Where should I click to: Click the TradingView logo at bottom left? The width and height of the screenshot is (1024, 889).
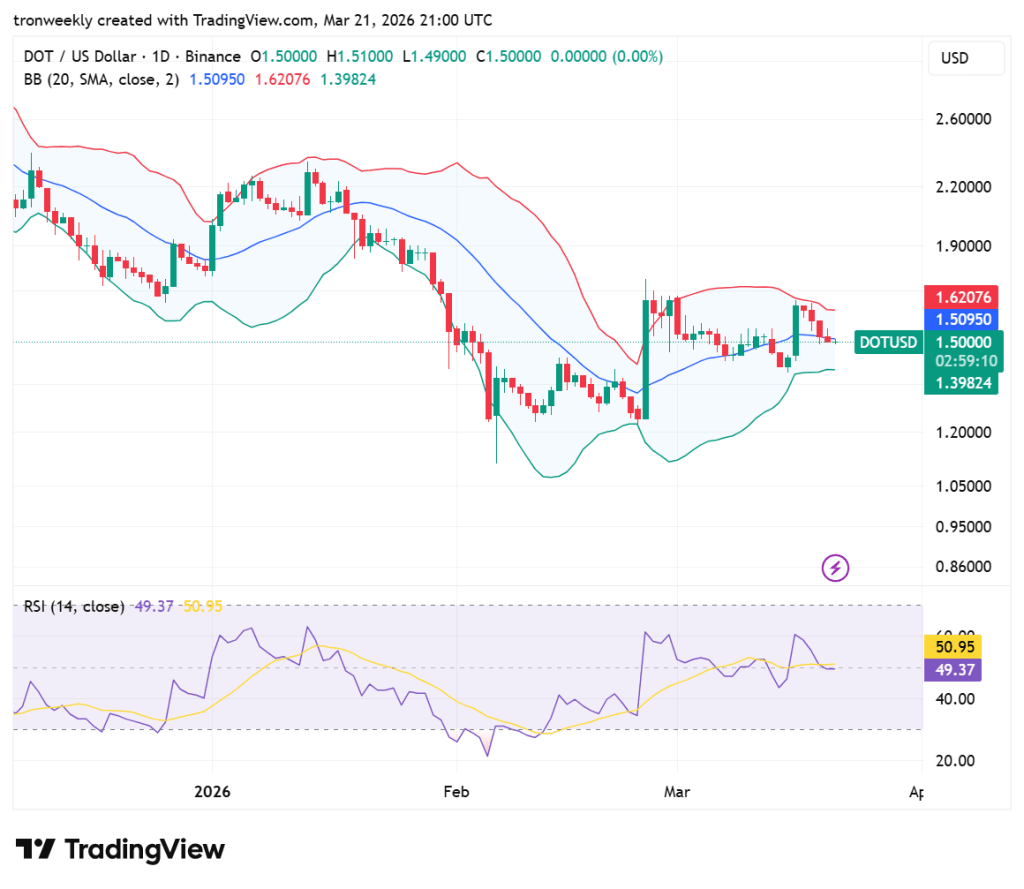pos(120,849)
